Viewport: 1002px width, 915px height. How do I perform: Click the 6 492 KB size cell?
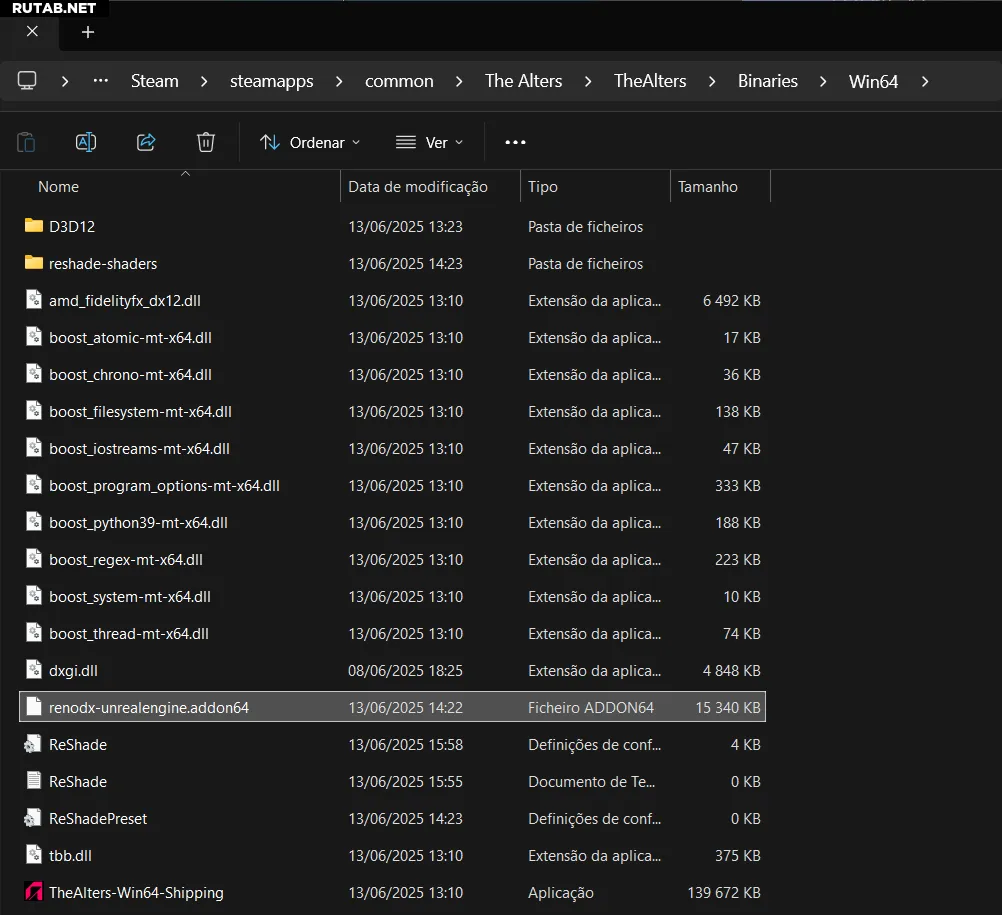(732, 300)
